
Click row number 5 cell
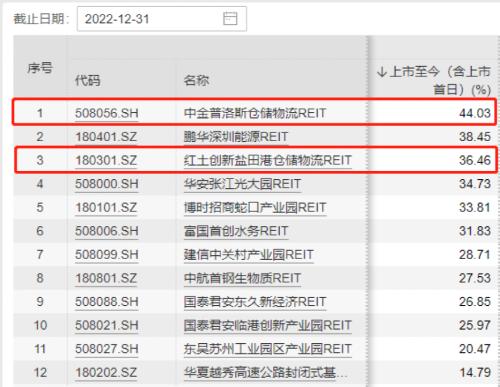tap(40, 208)
